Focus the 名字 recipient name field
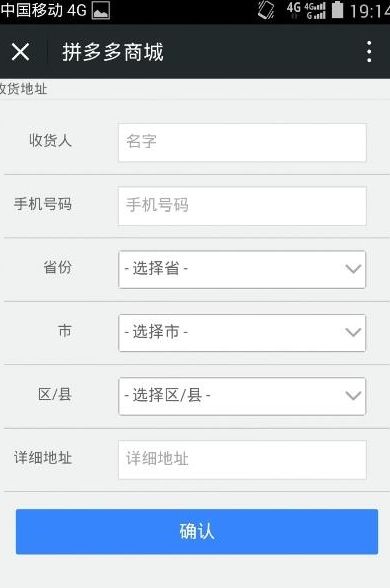 click(242, 142)
